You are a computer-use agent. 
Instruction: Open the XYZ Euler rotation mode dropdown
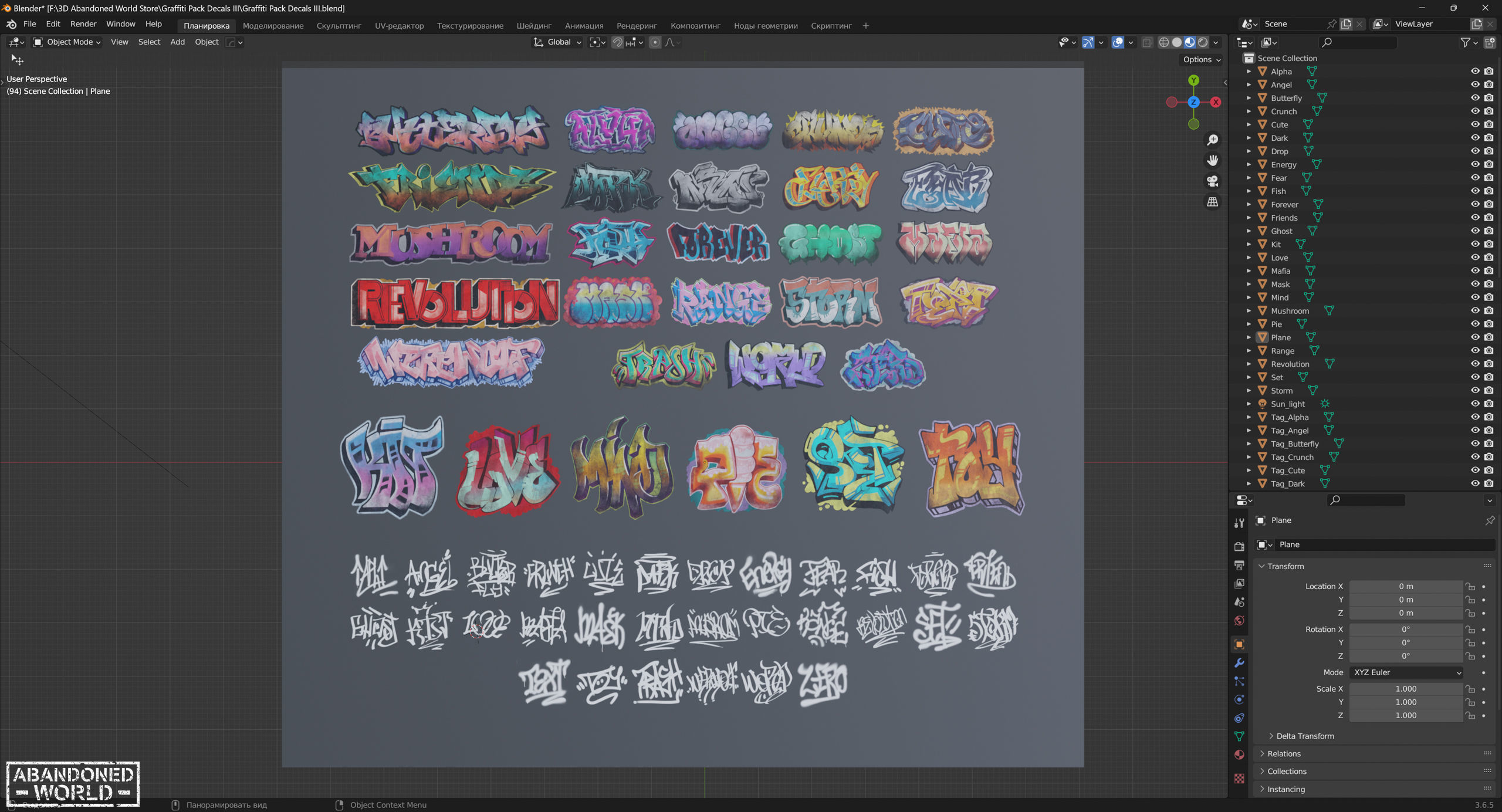pyautogui.click(x=1406, y=672)
